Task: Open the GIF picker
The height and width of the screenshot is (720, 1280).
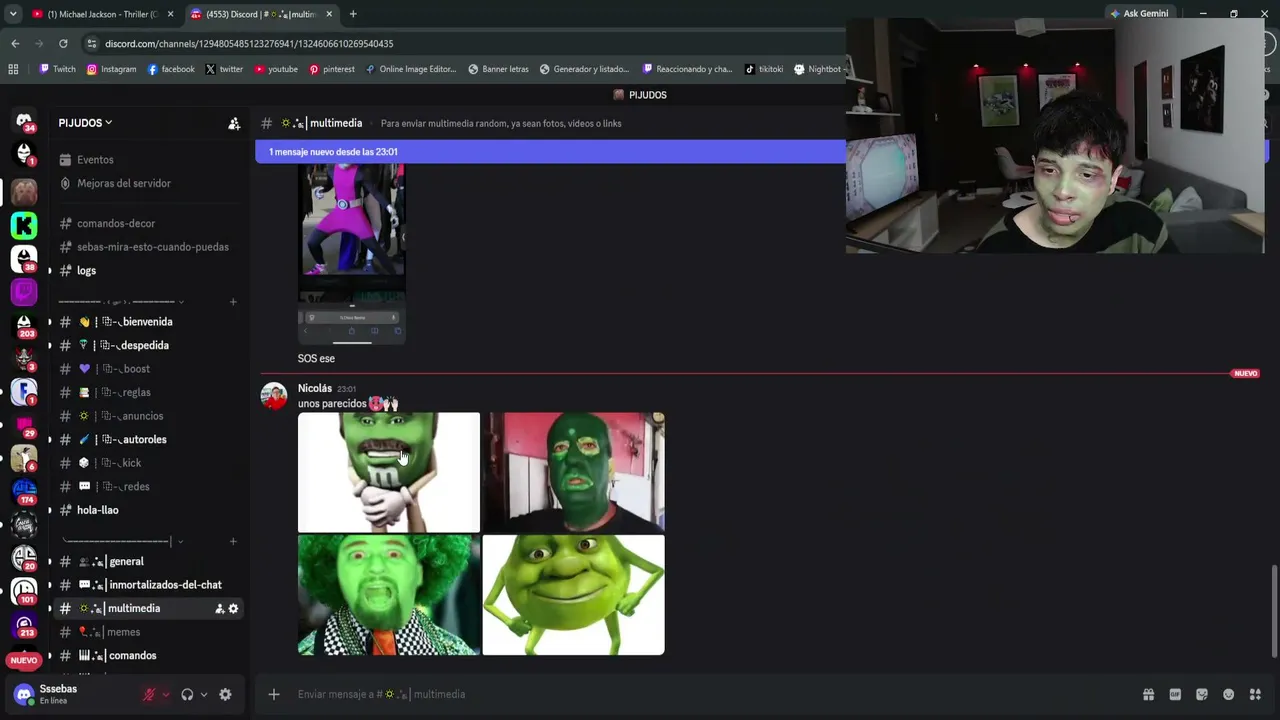Action: (1175, 694)
